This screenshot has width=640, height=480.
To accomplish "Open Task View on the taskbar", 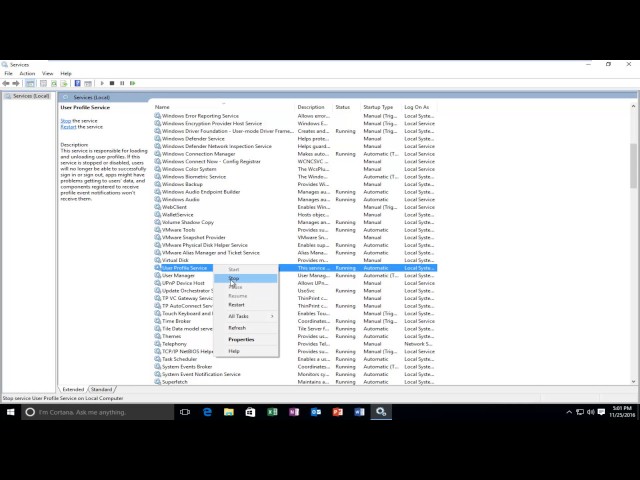I will click(185, 412).
